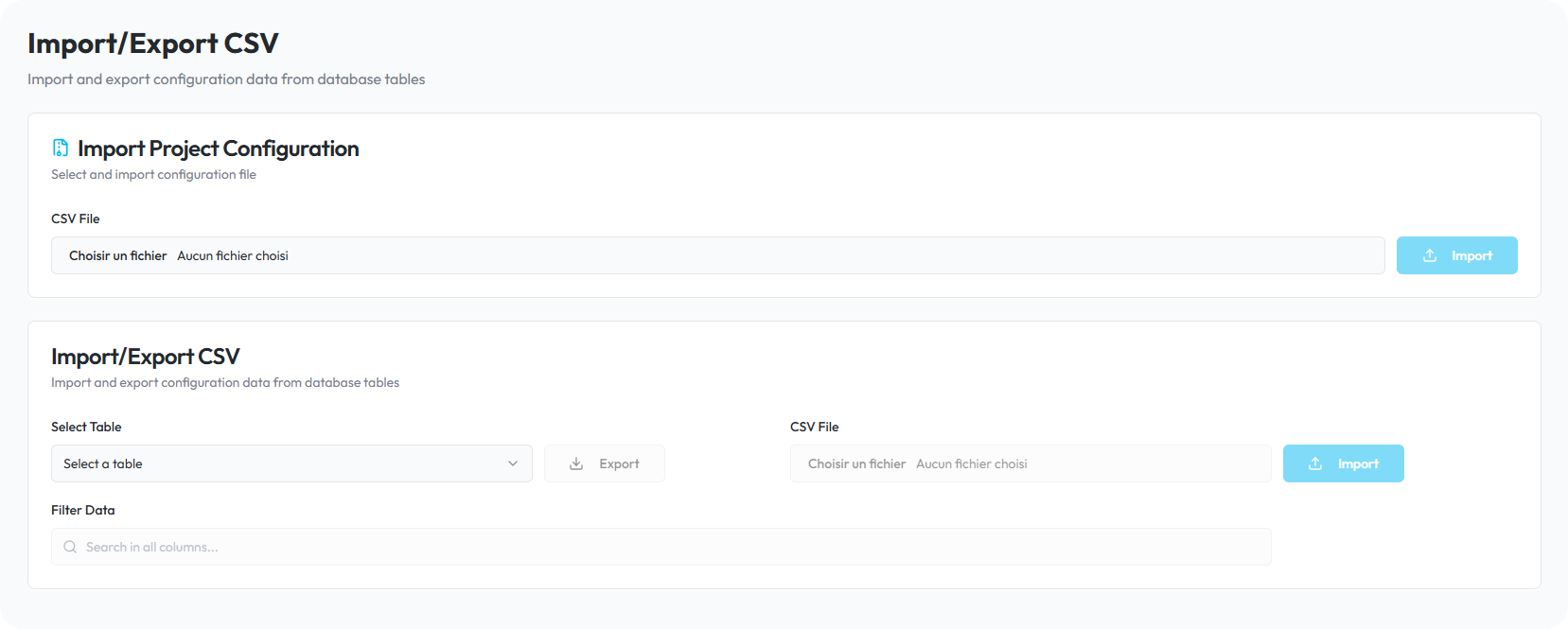Click "Aucun fichier choisi" in the lower file input
This screenshot has height=629, width=1568.
pyautogui.click(x=971, y=463)
